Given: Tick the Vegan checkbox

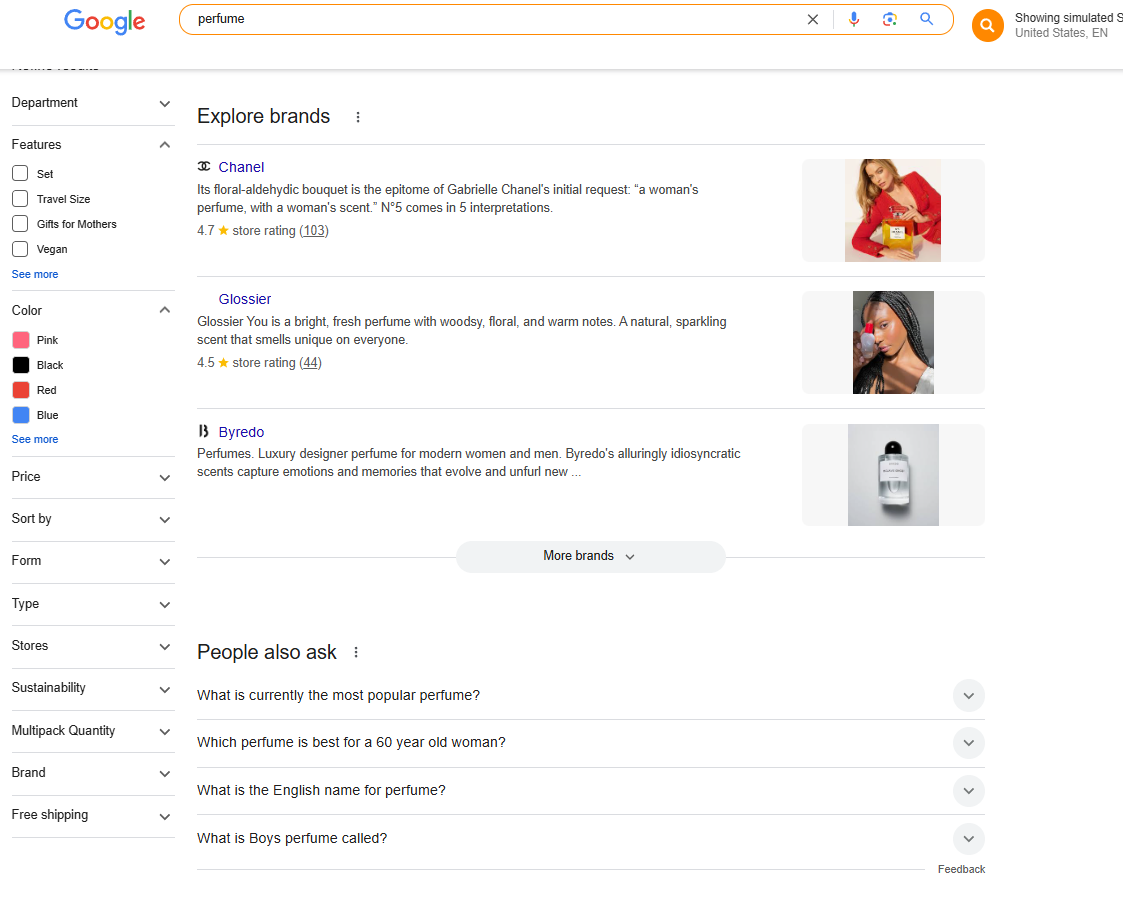Looking at the screenshot, I should [x=20, y=249].
